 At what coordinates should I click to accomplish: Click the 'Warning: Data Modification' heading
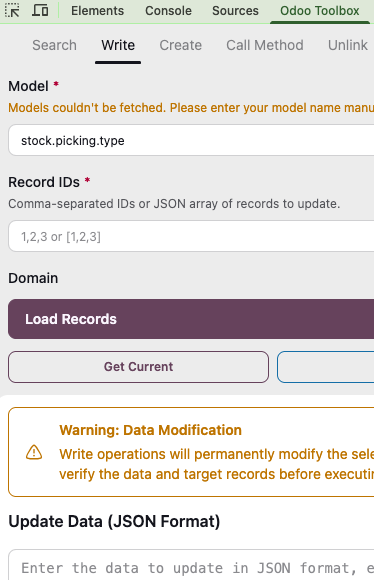pyautogui.click(x=151, y=430)
